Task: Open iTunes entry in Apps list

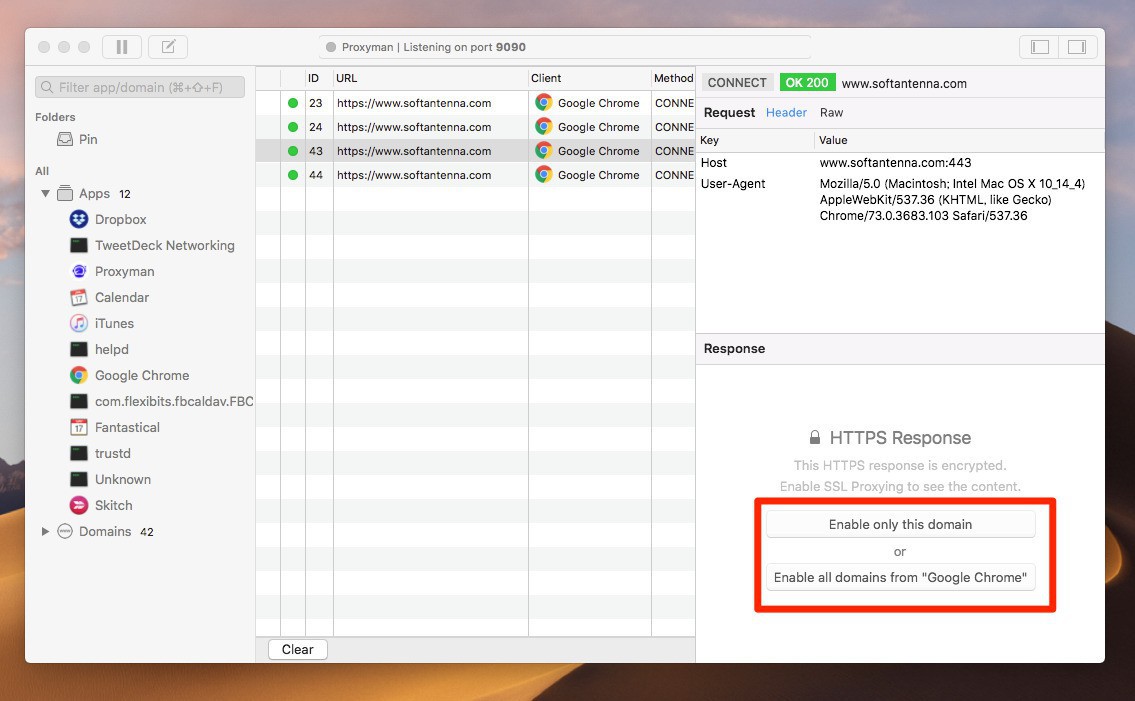Action: tap(114, 323)
